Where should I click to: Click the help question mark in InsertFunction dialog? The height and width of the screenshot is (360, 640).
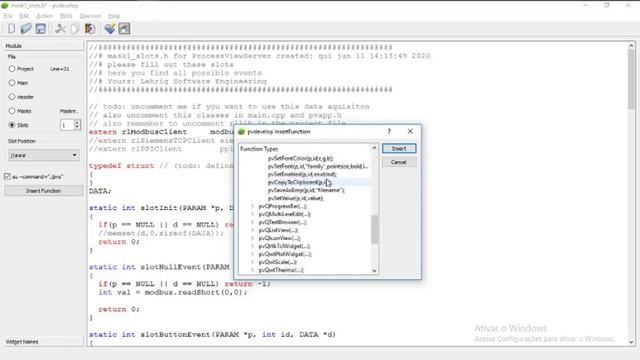point(389,131)
